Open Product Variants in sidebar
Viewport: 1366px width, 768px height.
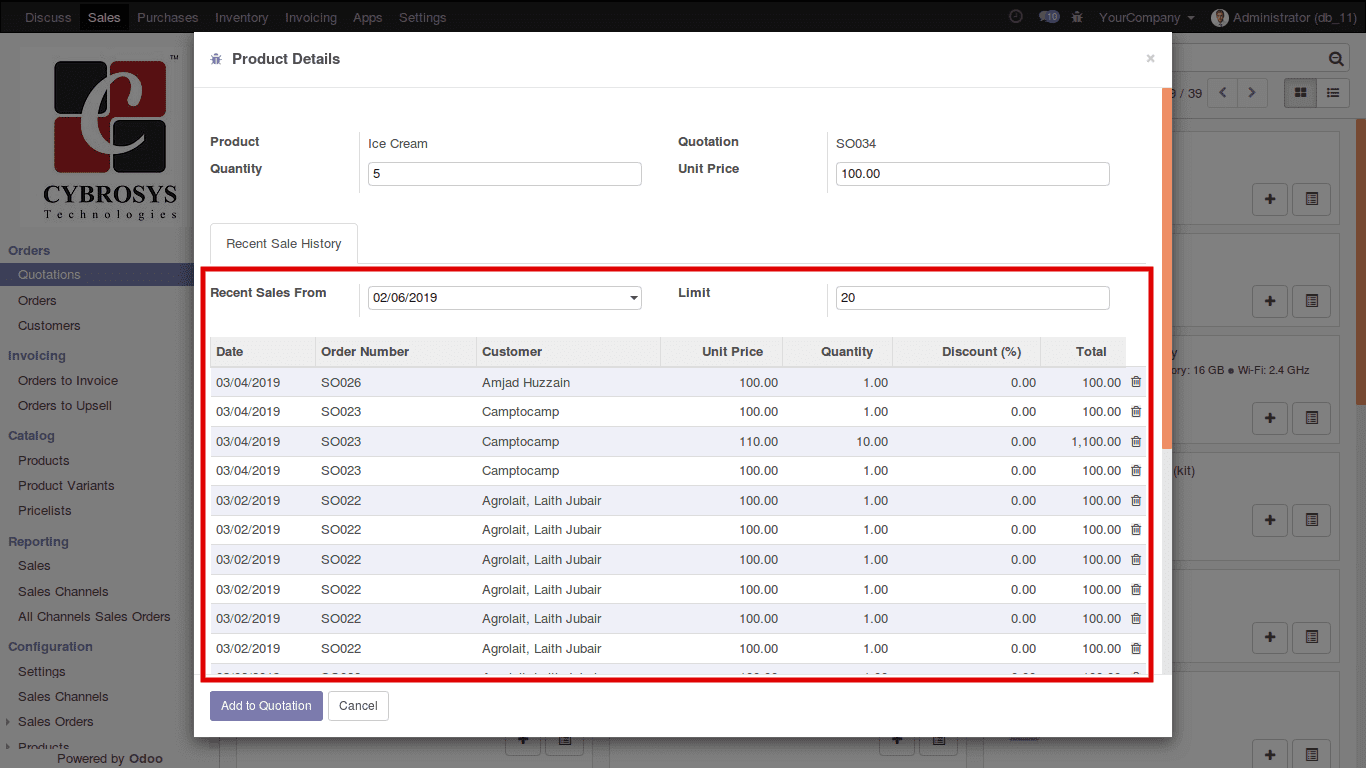click(x=66, y=486)
